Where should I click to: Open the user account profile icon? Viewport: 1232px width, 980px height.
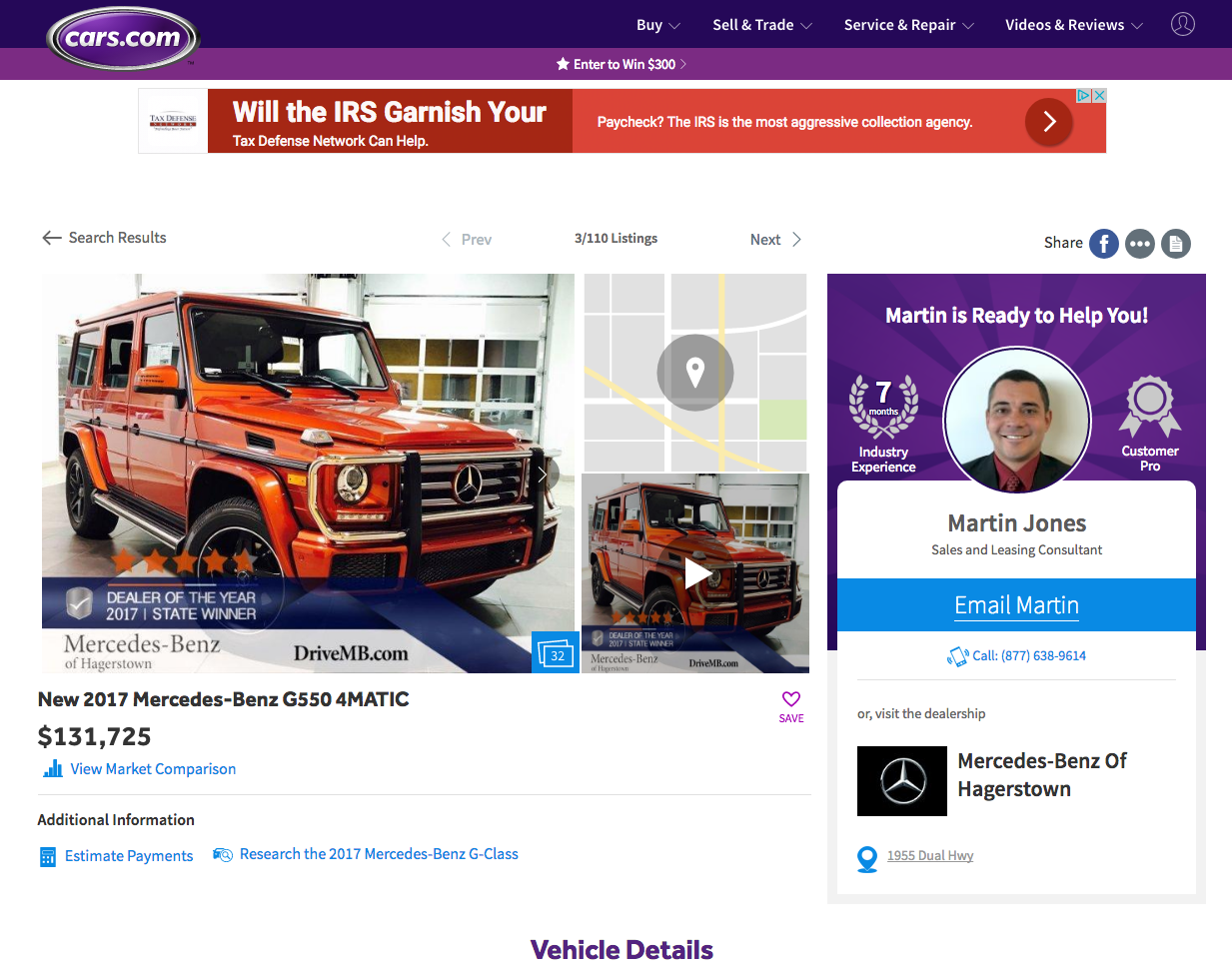coord(1183,24)
